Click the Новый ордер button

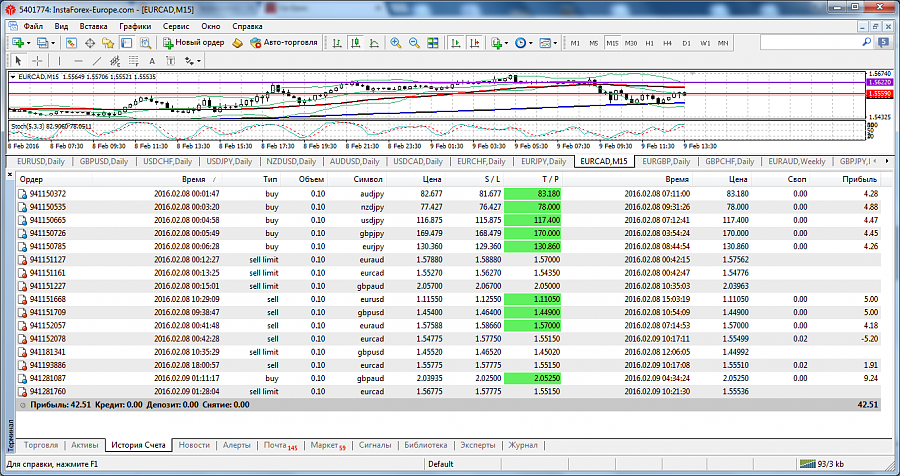click(x=193, y=42)
